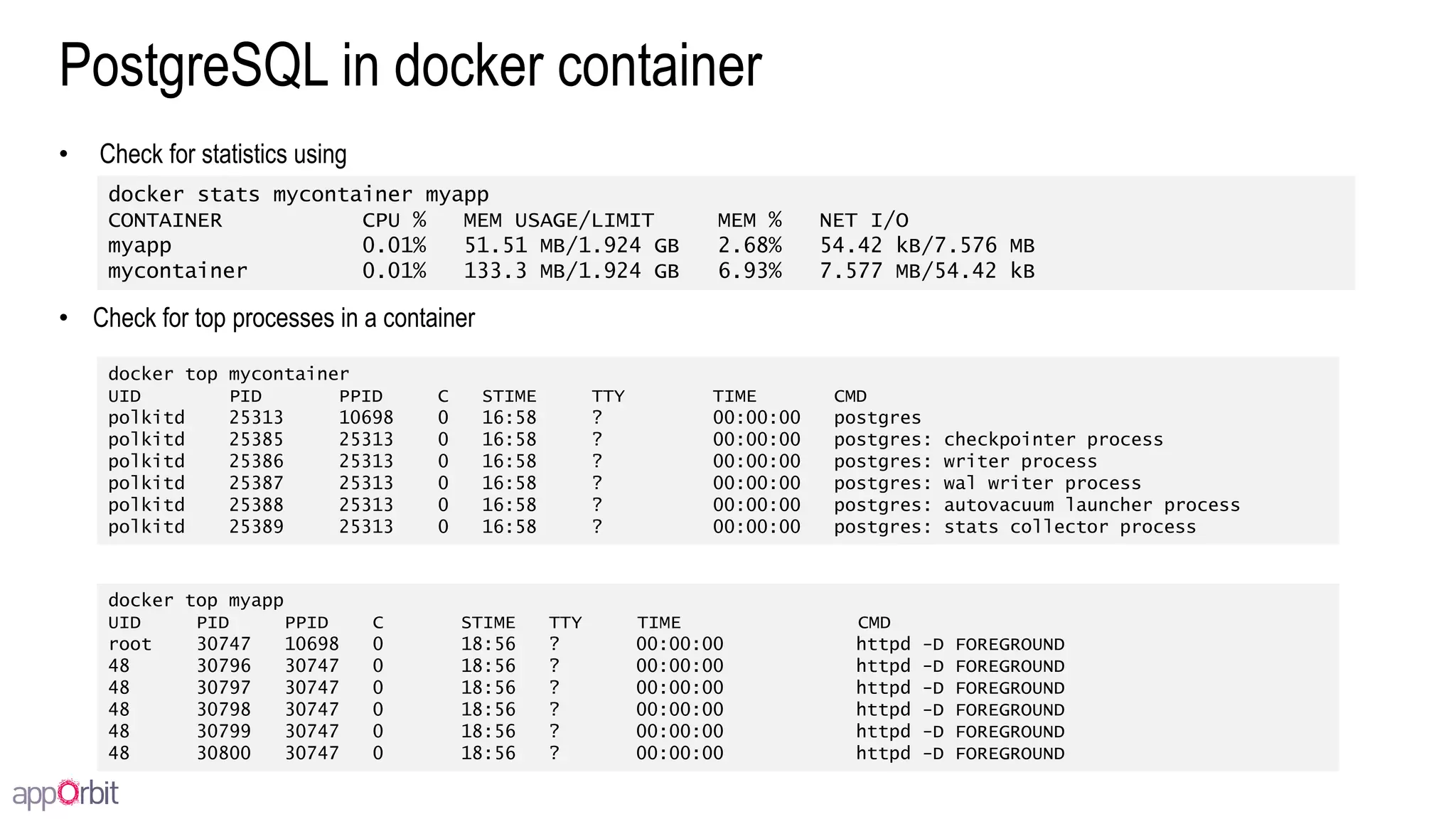Click 'Check for top processes in a container'
This screenshot has height=819, width=1456.
pyautogui.click(x=284, y=318)
